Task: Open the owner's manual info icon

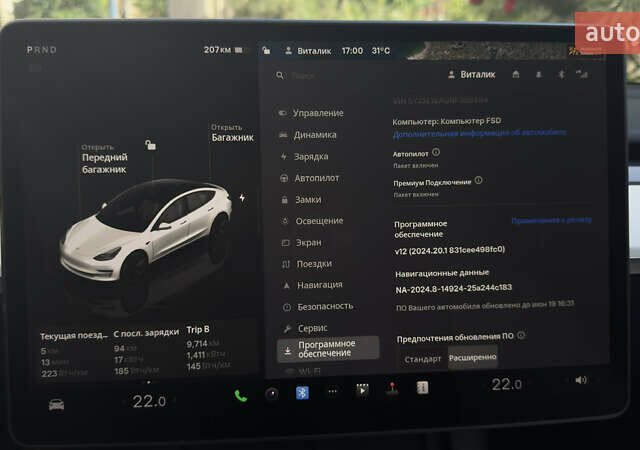Action: pos(422,388)
